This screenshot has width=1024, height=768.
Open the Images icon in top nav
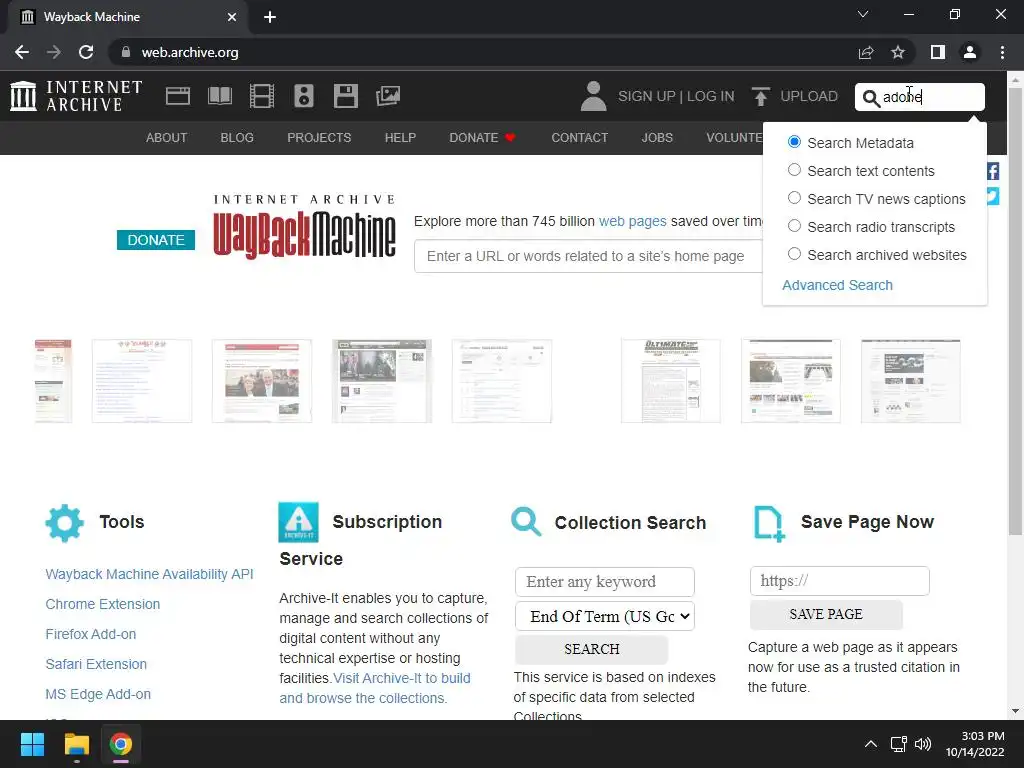pyautogui.click(x=388, y=96)
